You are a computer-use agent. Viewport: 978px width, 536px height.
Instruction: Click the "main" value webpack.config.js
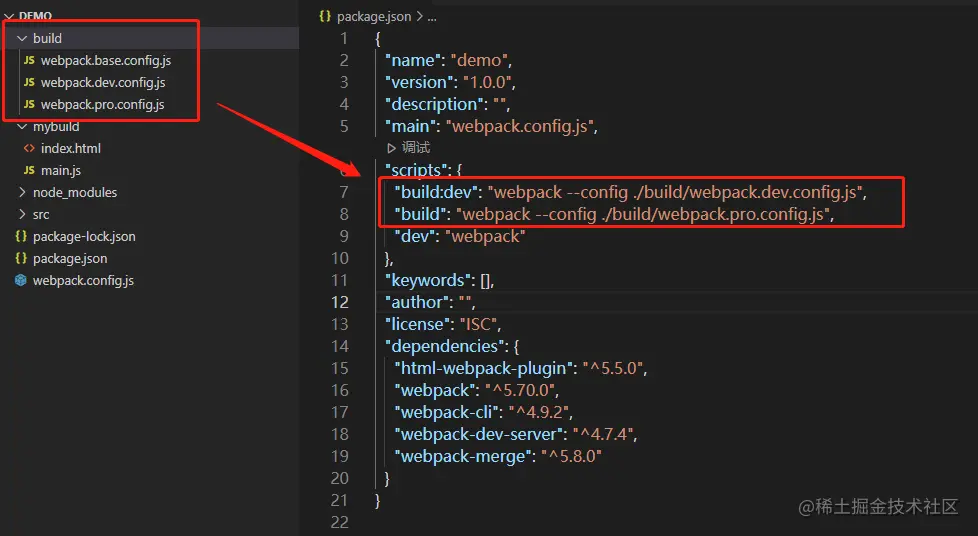(x=520, y=127)
